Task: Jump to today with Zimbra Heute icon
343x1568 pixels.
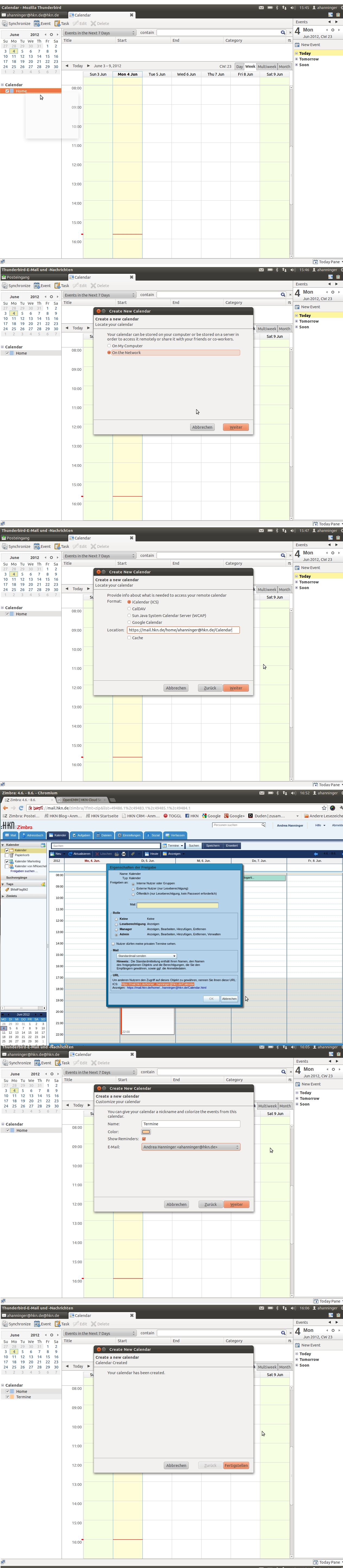Action: tap(146, 853)
